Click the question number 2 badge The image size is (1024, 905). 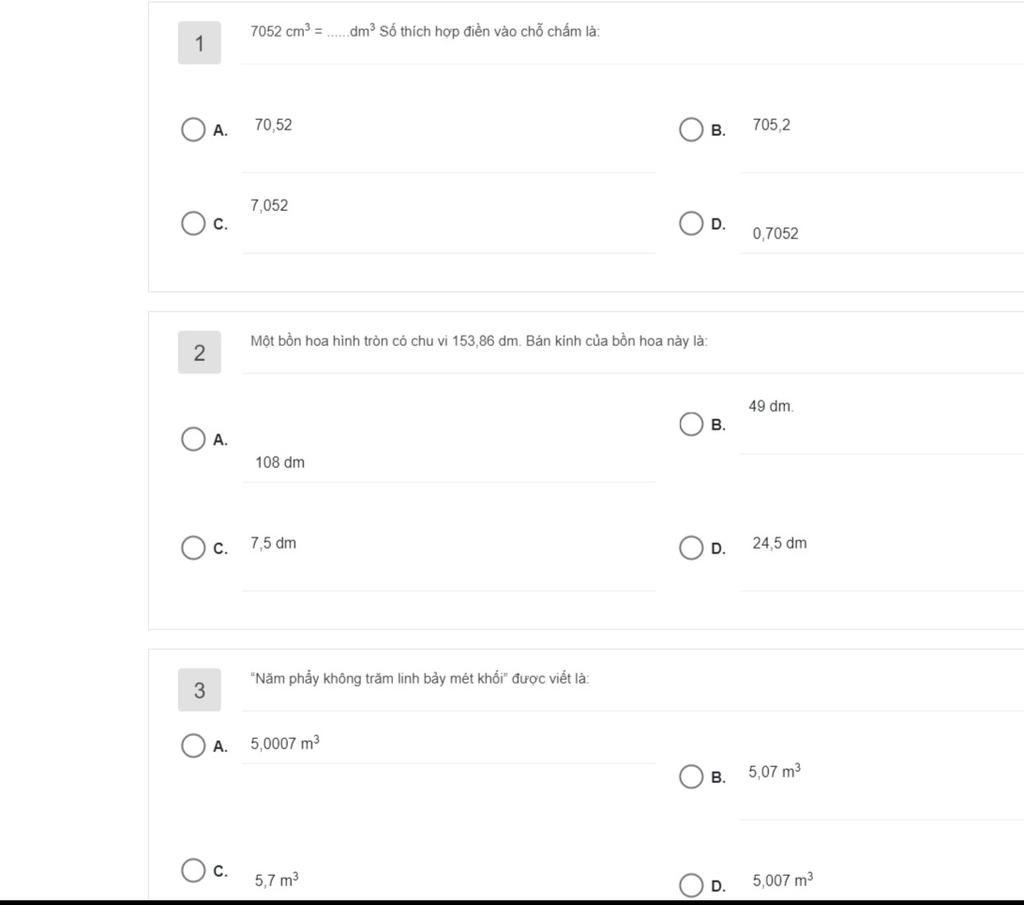coord(199,353)
